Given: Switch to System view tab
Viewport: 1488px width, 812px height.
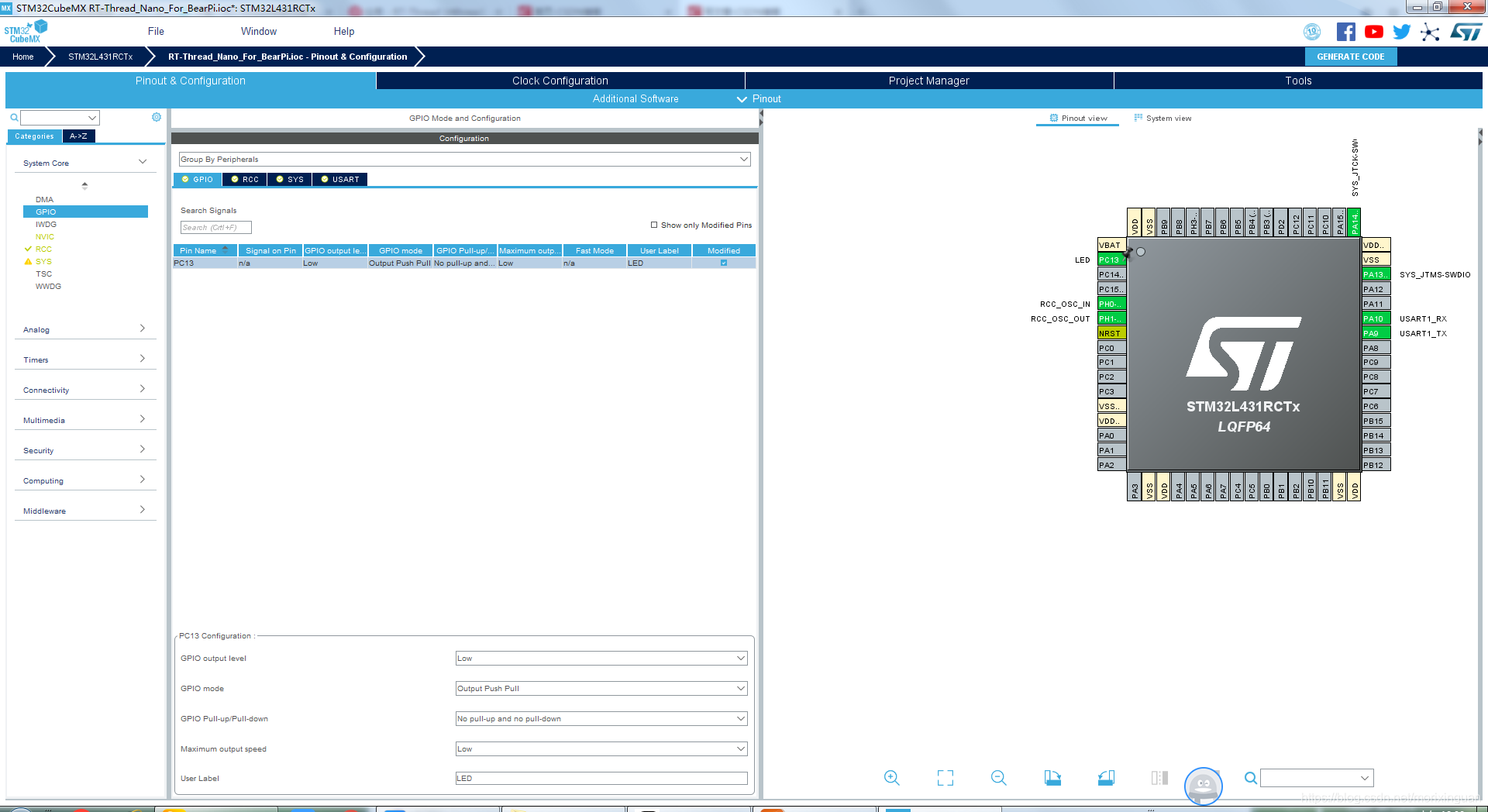Looking at the screenshot, I should click(x=1162, y=118).
